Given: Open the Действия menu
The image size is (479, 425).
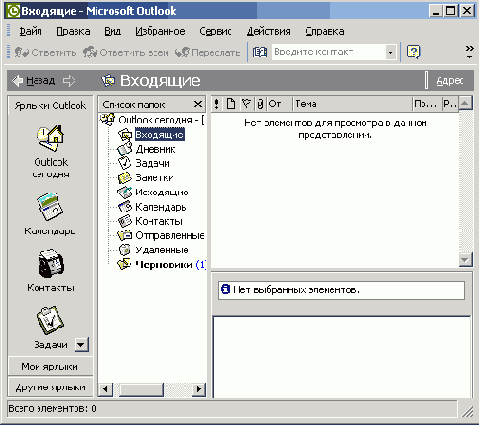Looking at the screenshot, I should point(268,31).
